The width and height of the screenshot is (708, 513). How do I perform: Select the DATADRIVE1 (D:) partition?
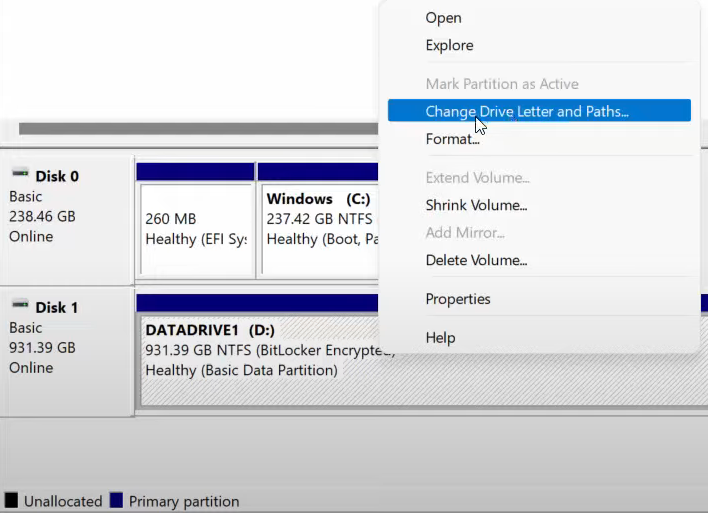[260, 360]
